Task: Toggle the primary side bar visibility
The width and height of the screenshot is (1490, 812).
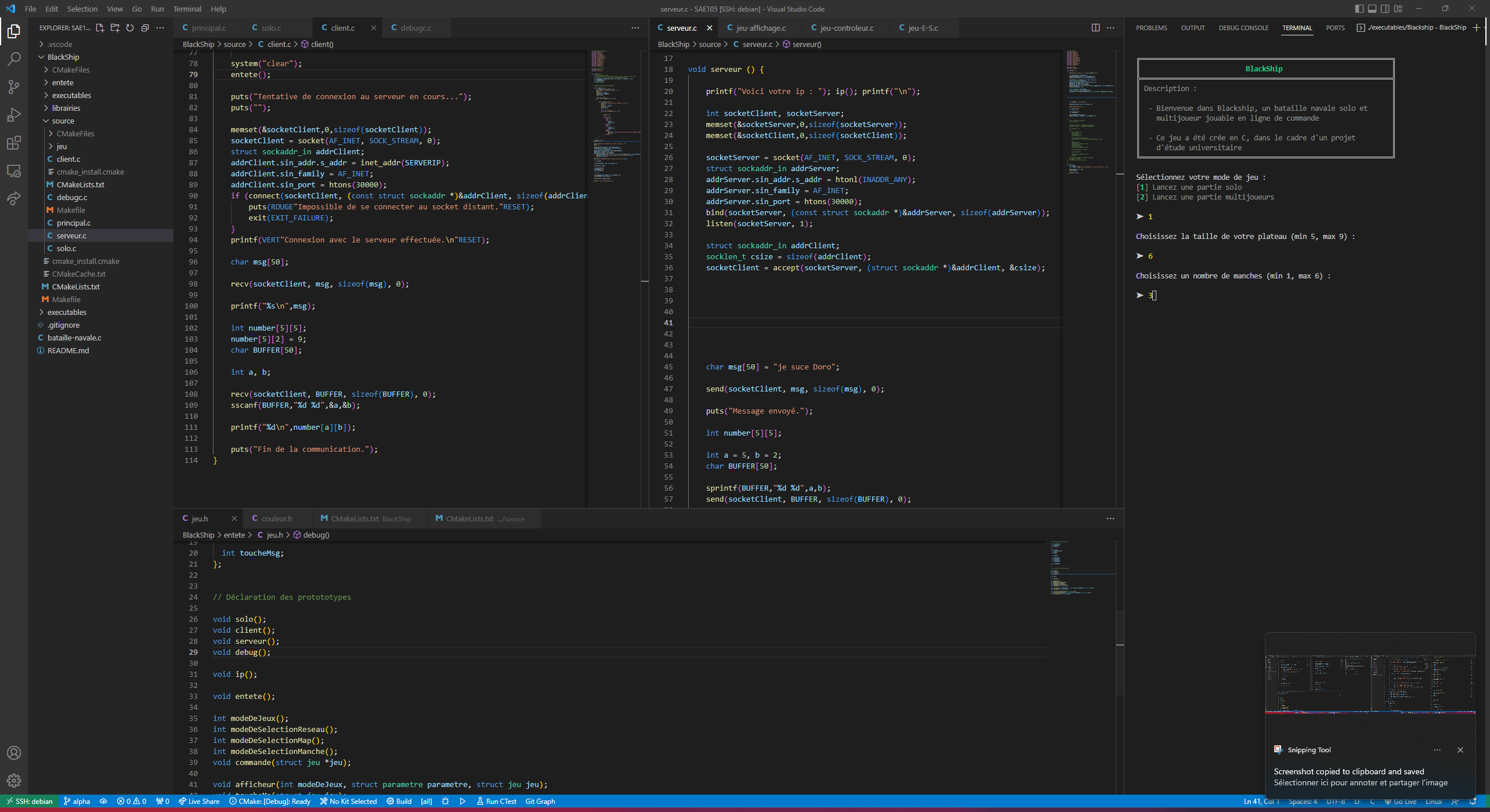Action: 1359,9
